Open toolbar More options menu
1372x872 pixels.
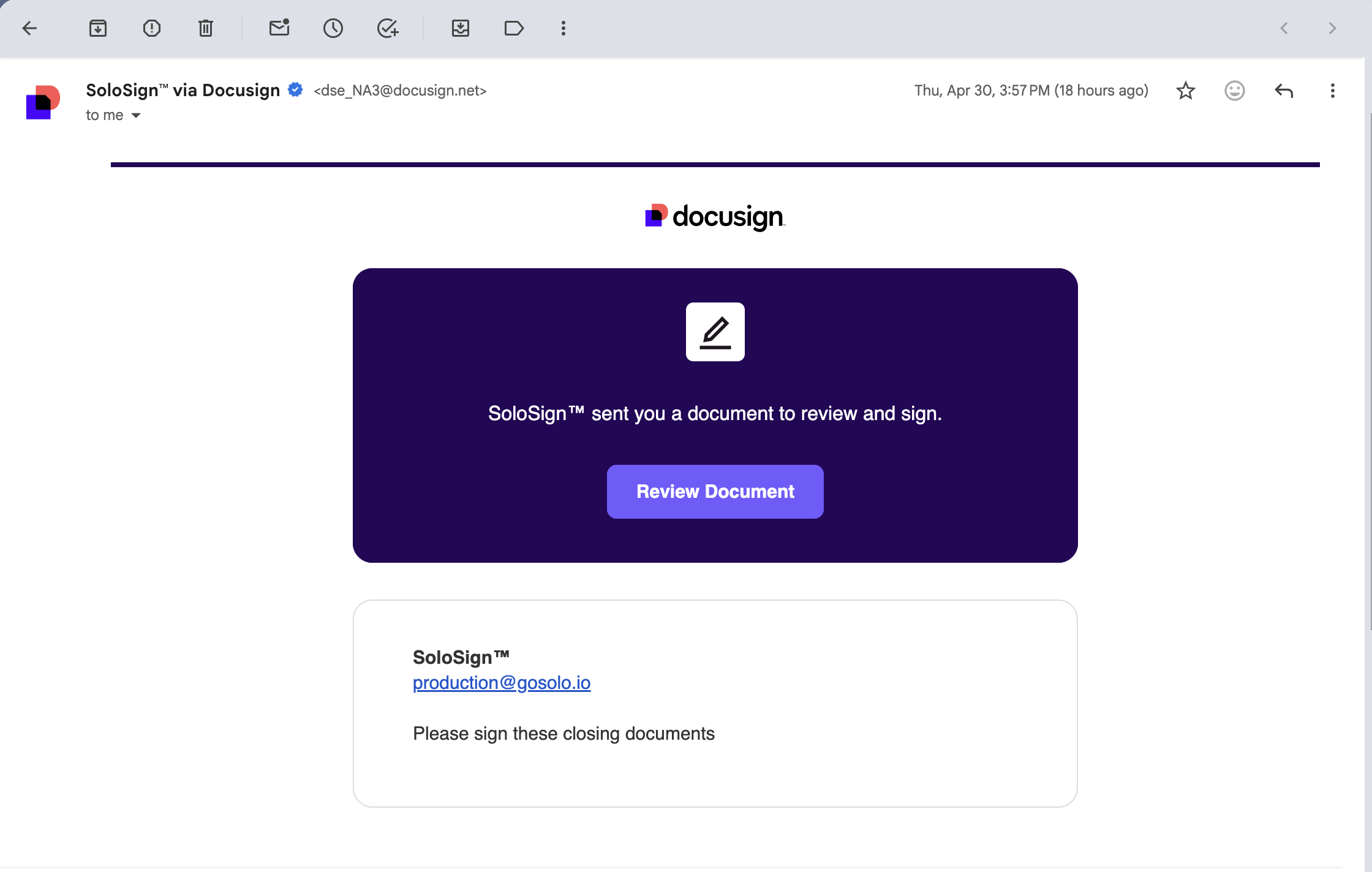click(563, 28)
